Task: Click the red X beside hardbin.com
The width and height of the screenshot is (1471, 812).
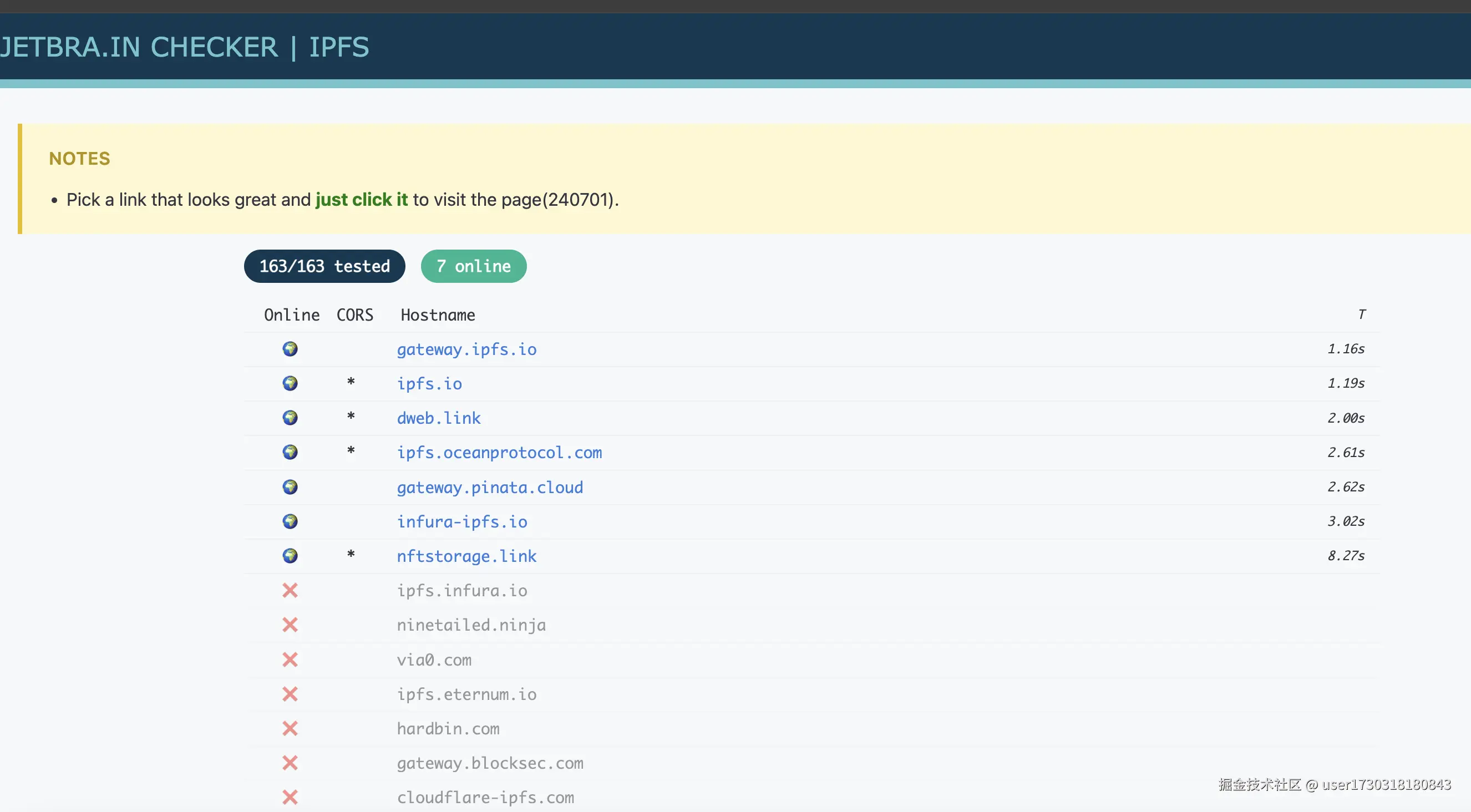Action: 290,729
